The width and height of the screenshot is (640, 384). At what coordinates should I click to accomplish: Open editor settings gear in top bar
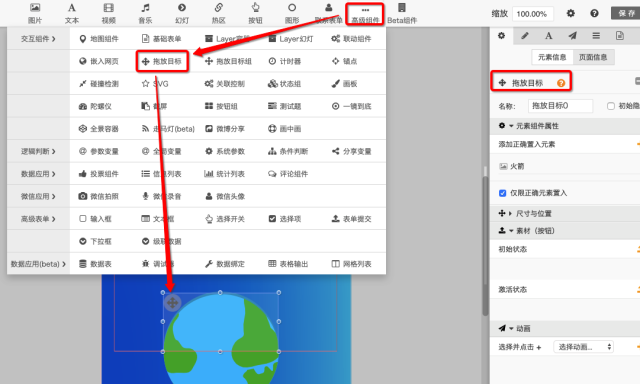[571, 13]
